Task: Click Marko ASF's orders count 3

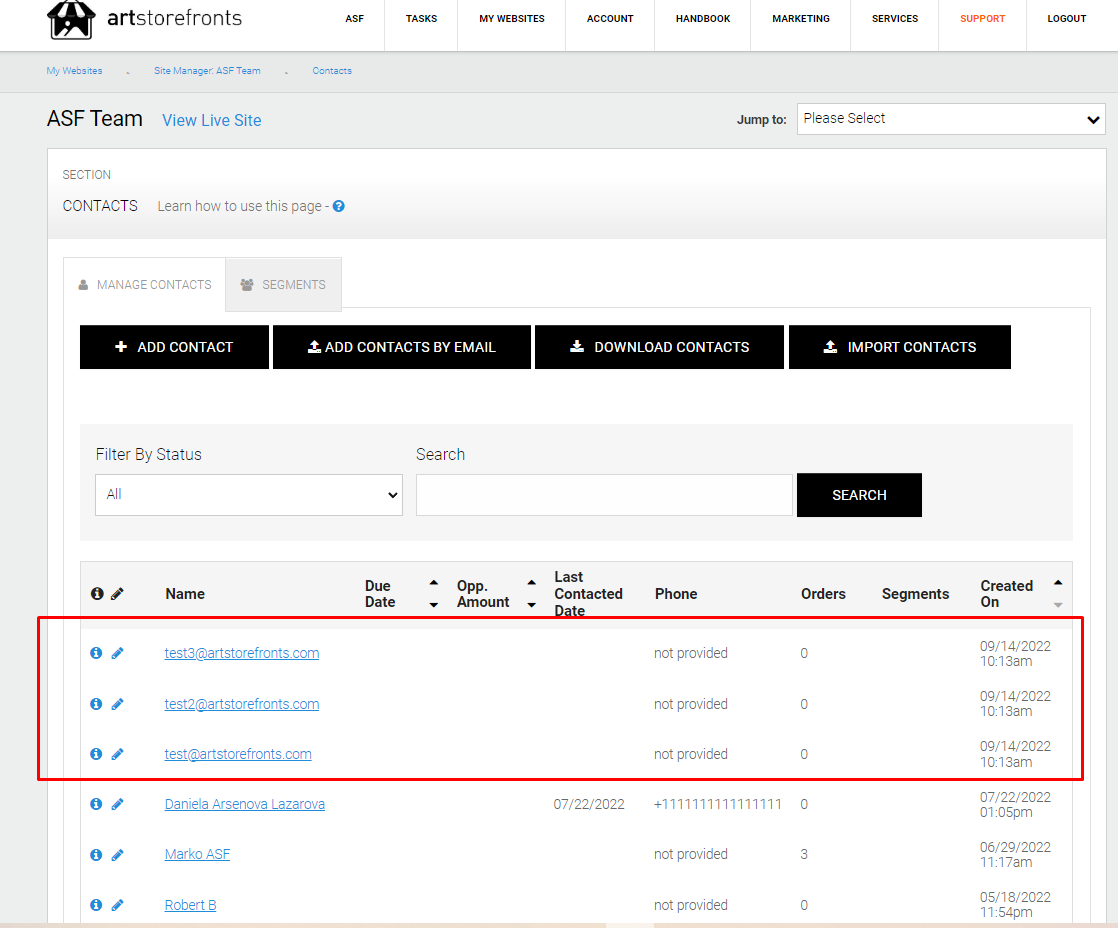Action: pyautogui.click(x=804, y=854)
